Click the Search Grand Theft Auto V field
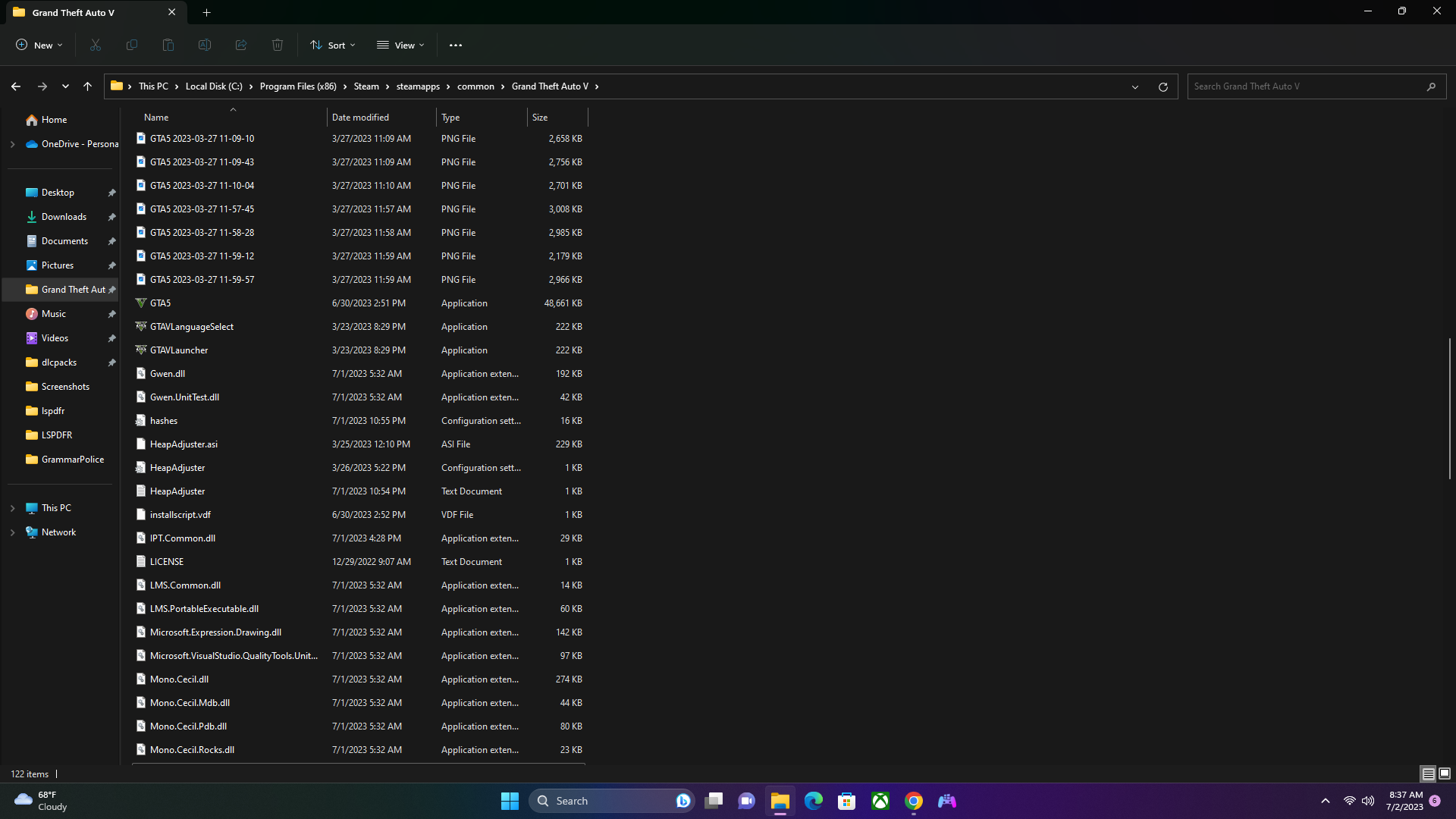1456x819 pixels. click(1304, 86)
